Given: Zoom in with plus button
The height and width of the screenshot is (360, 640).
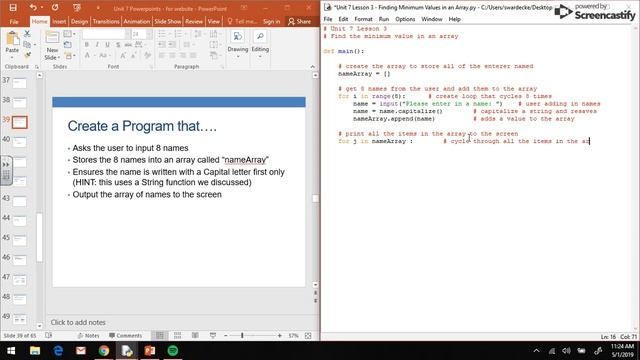Looking at the screenshot, I should click(x=280, y=336).
